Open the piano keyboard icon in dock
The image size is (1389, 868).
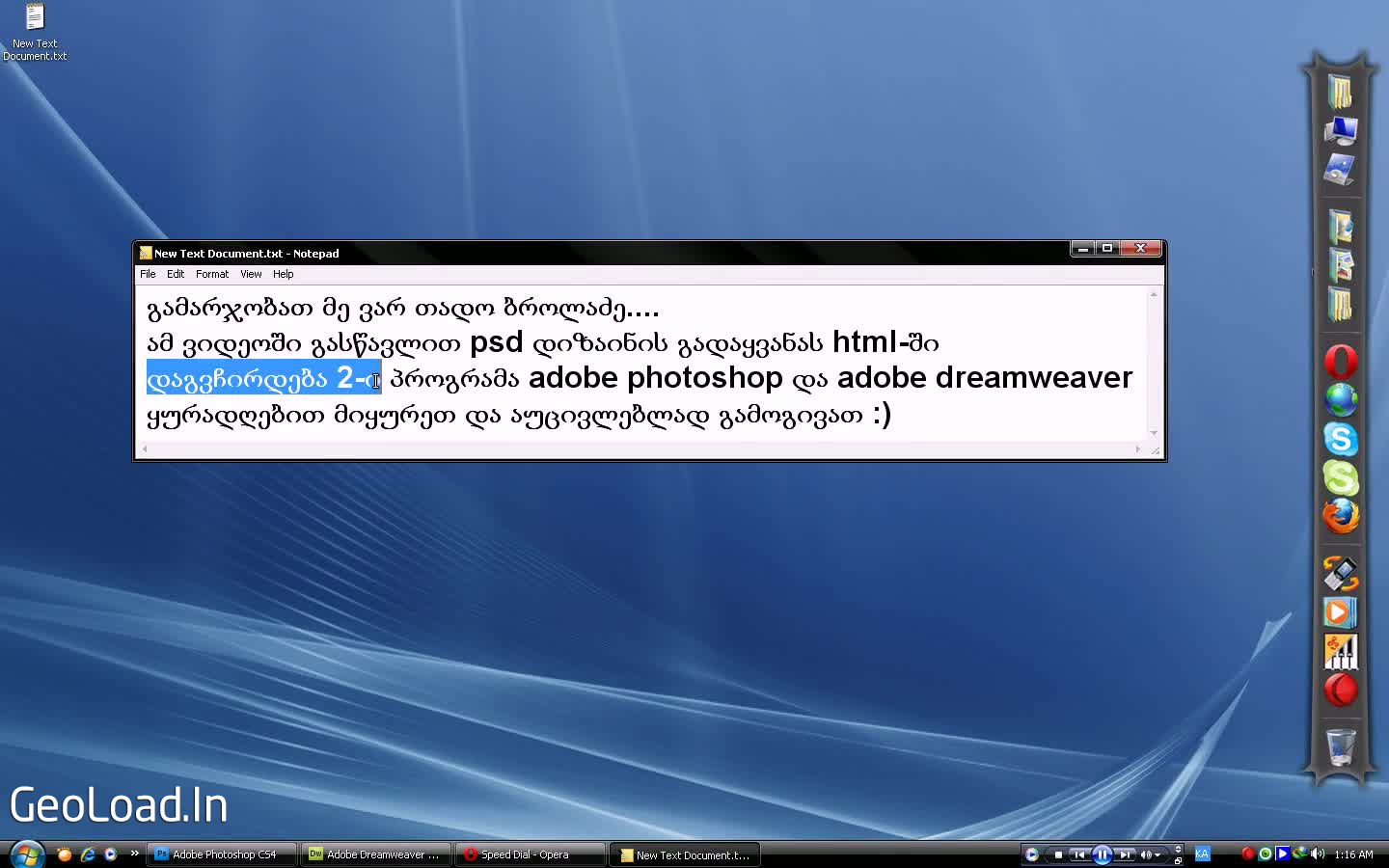(x=1341, y=652)
